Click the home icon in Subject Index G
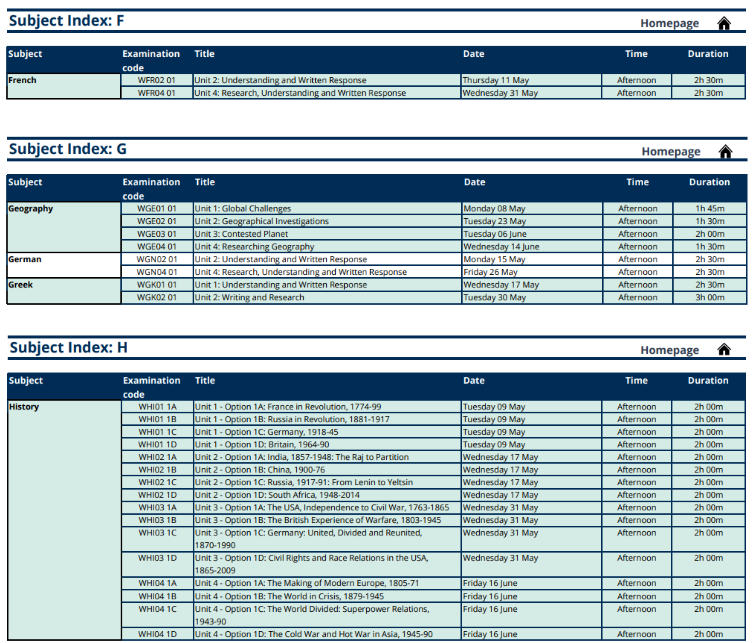This screenshot has width=755, height=643. pyautogui.click(x=725, y=152)
